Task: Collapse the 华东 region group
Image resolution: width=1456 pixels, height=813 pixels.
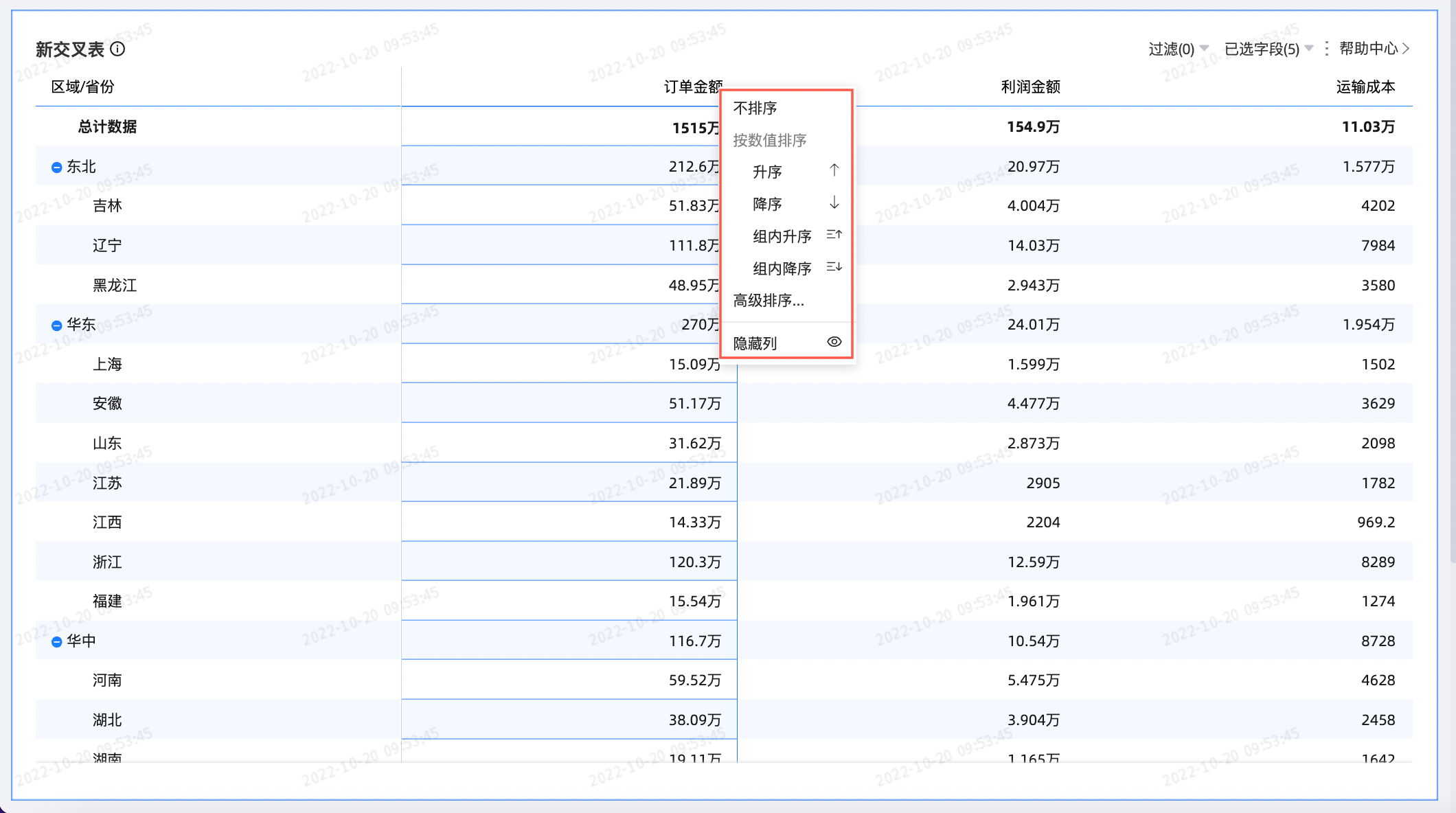Action: tap(56, 325)
